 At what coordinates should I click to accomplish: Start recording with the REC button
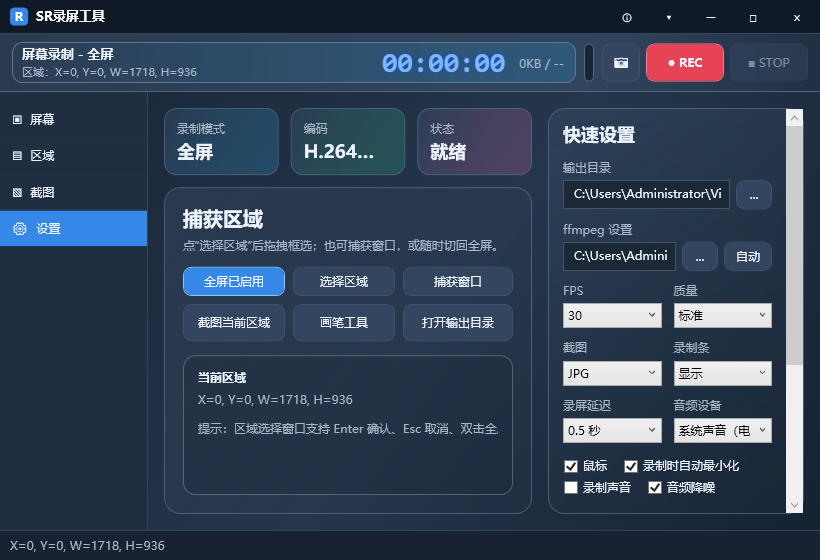685,63
